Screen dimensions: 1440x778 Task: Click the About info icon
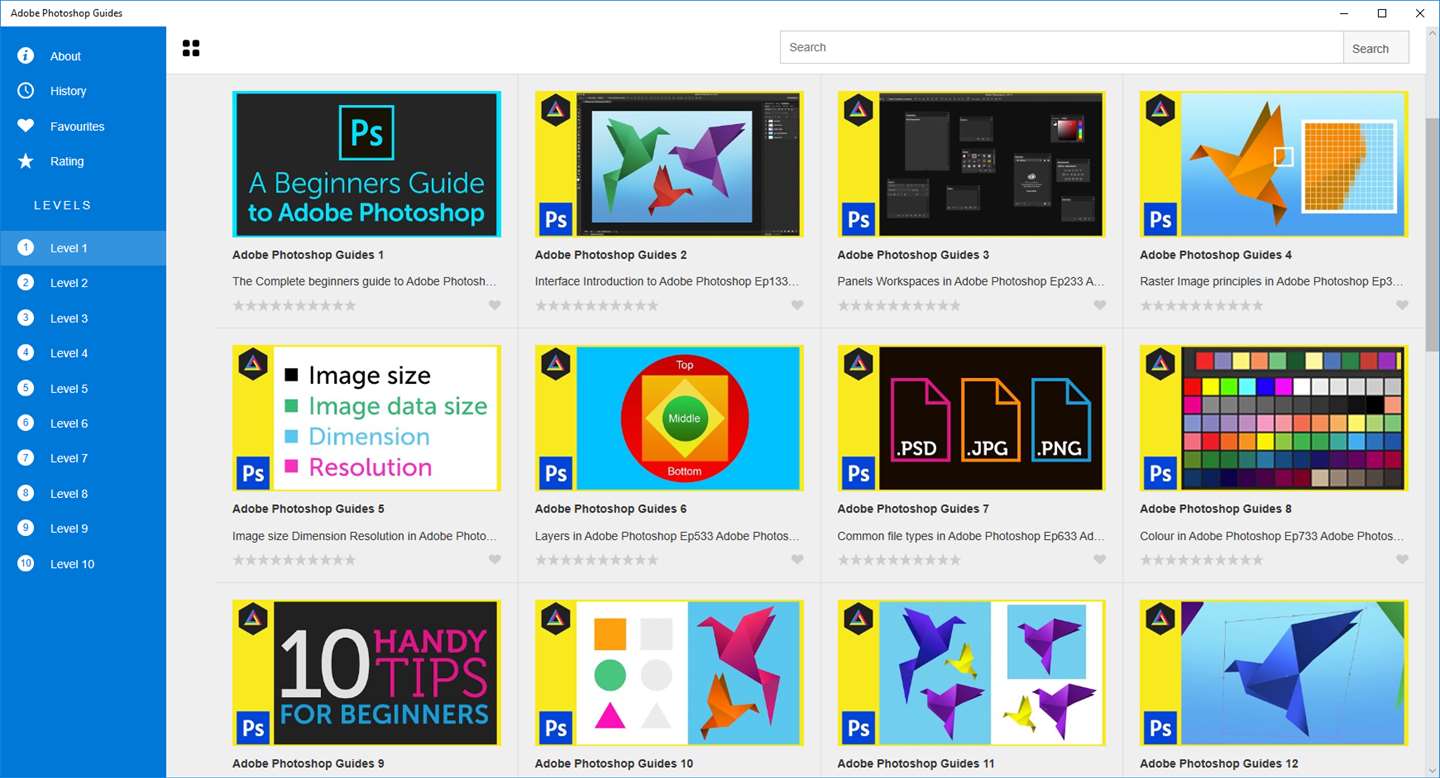pos(26,56)
